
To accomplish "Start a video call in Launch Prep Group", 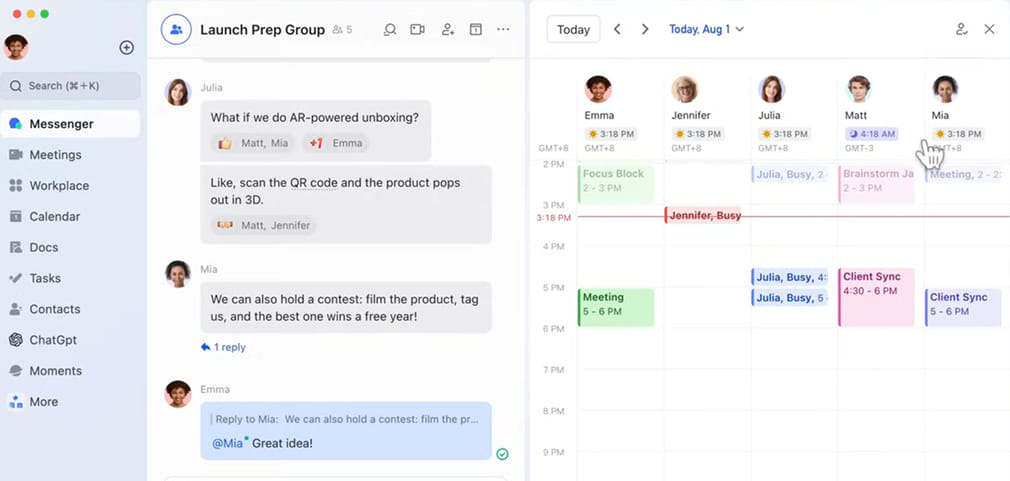I will pos(418,30).
